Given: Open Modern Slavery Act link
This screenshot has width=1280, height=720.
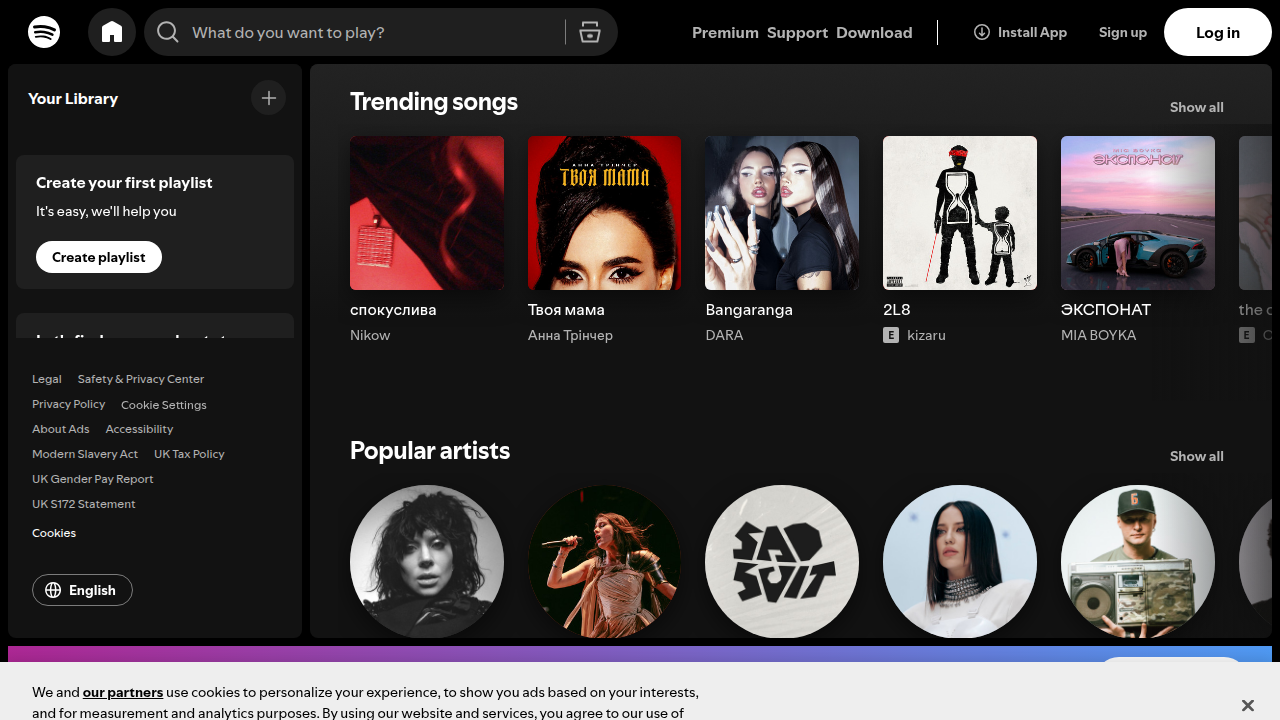Looking at the screenshot, I should (x=85, y=454).
